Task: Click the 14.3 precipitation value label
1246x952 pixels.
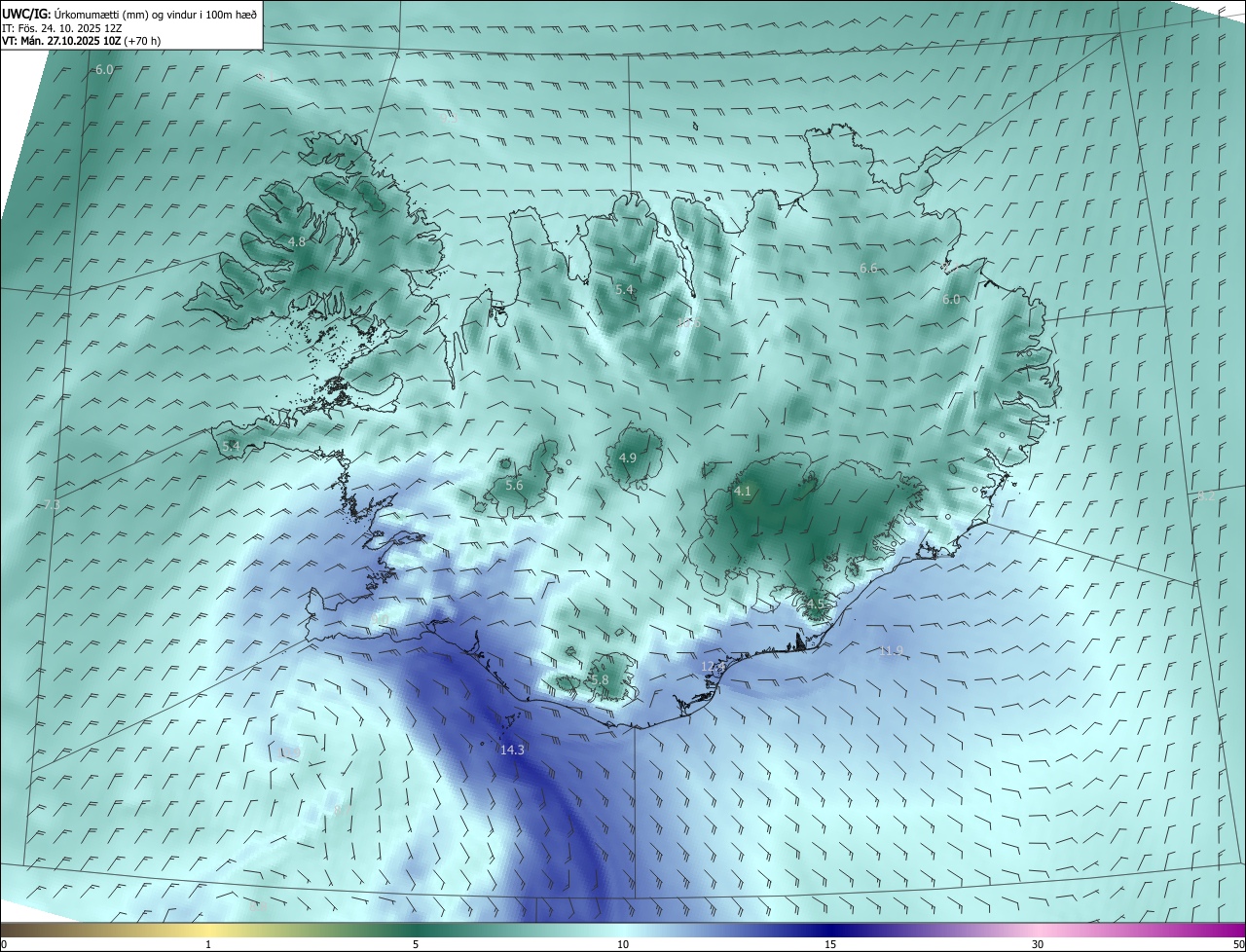Action: (512, 750)
